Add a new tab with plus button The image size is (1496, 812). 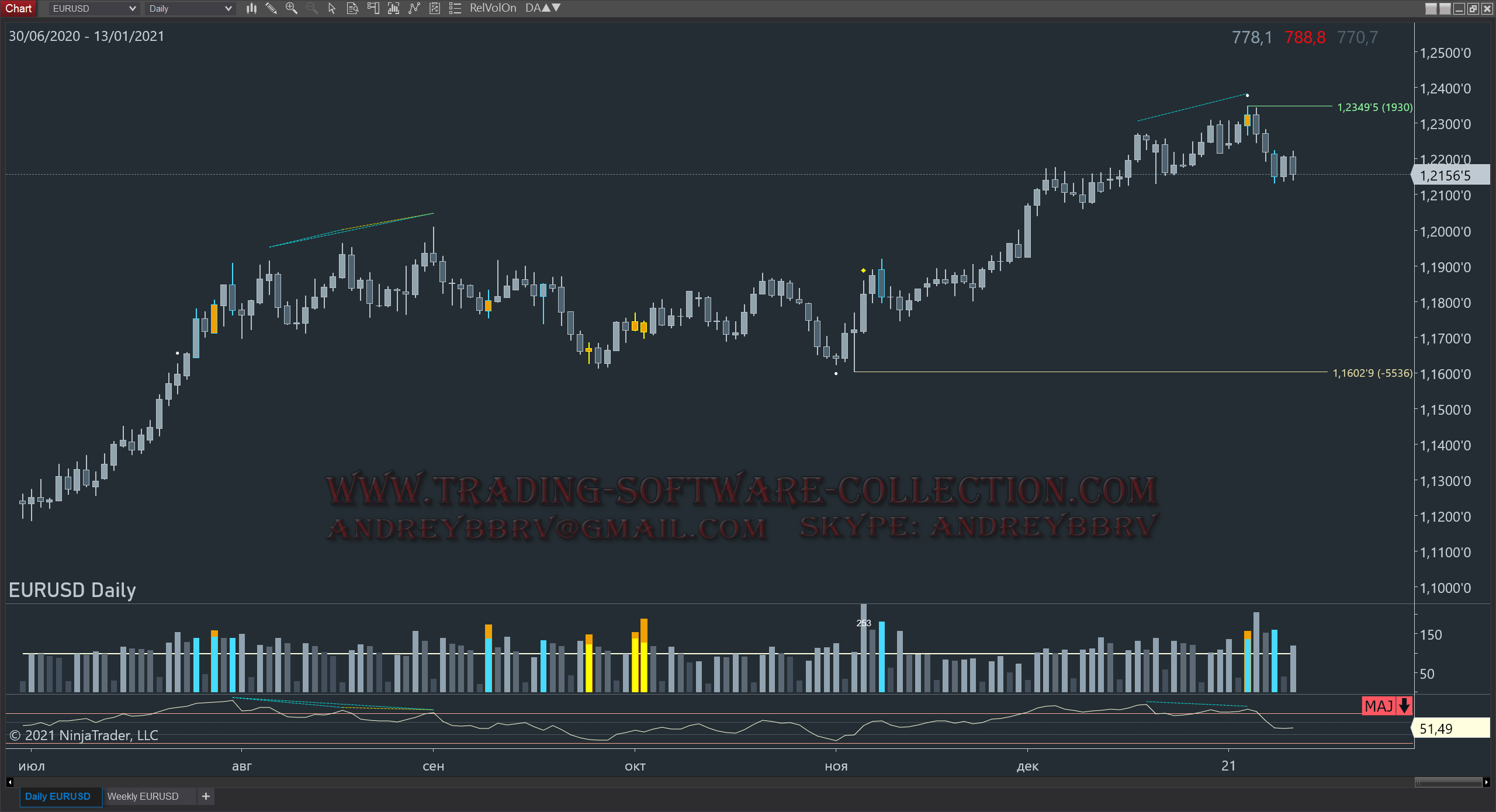coord(206,796)
